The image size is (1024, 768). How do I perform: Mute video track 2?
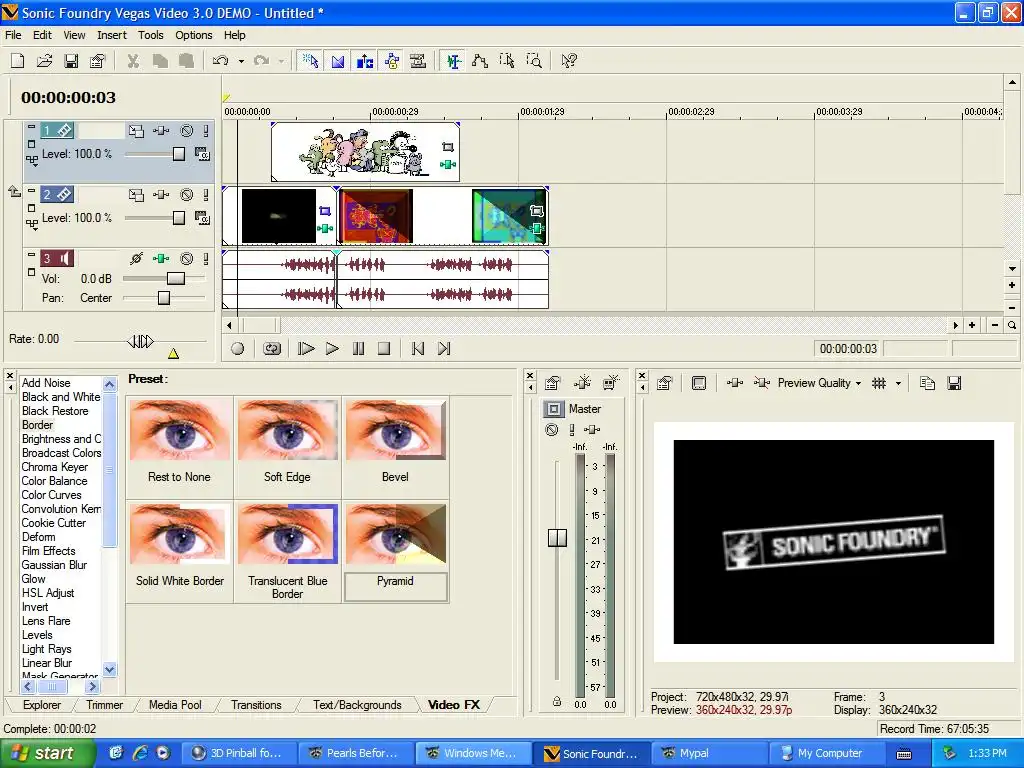(x=187, y=195)
